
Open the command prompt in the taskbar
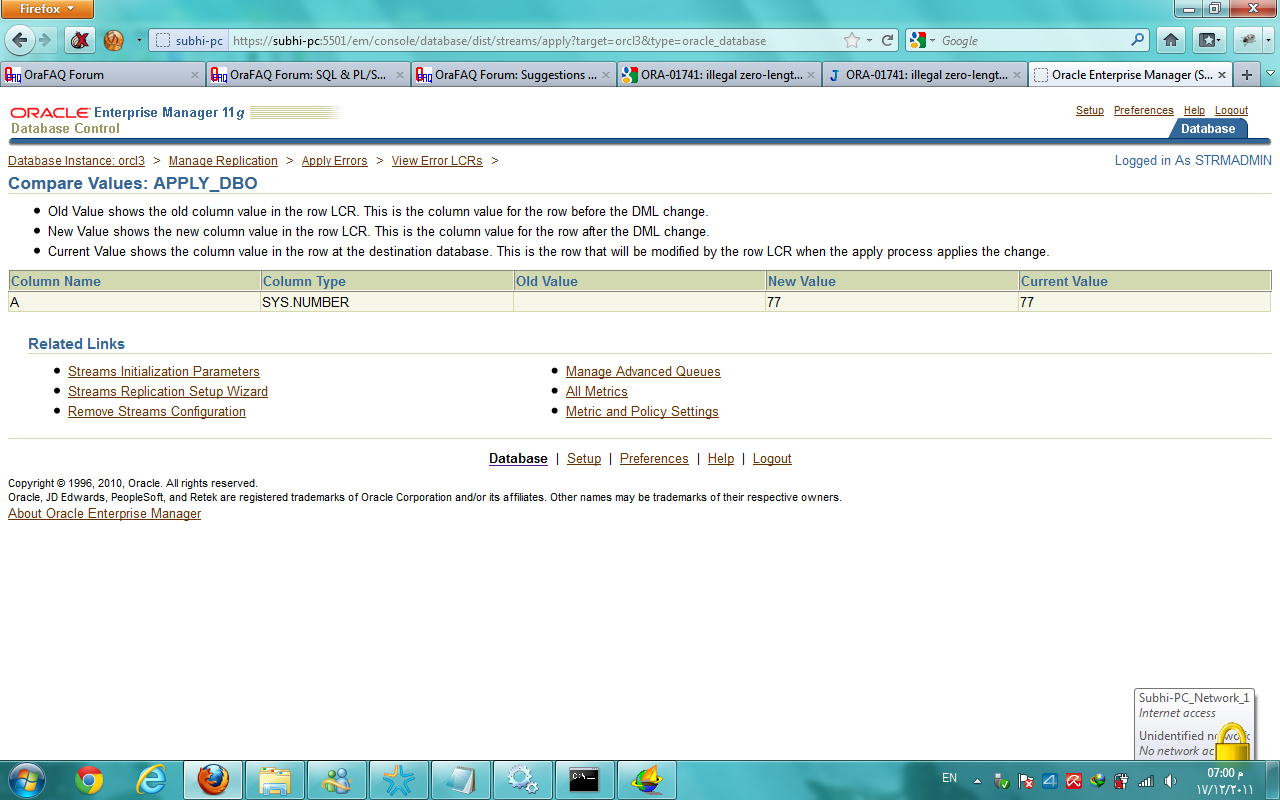[x=584, y=780]
